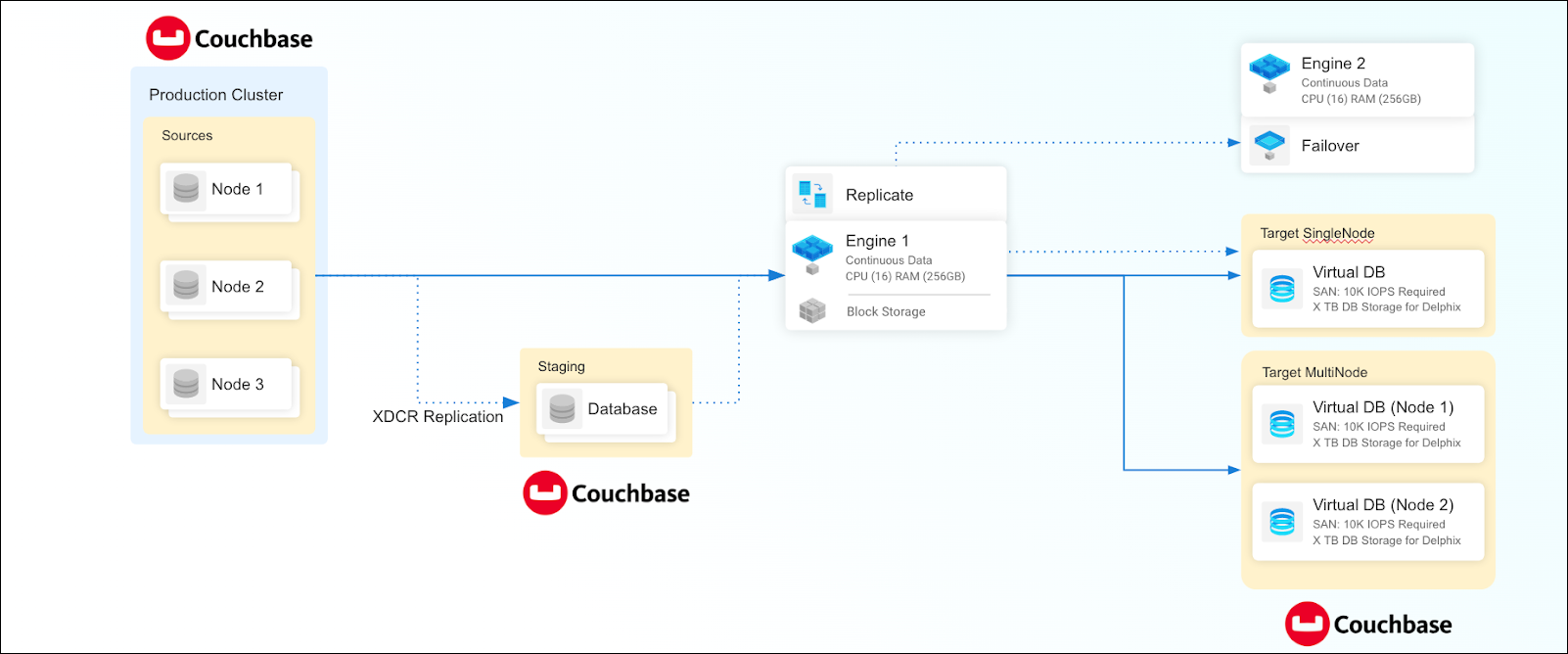Screen dimensions: 1568x654
Task: Select the Engine 2 blue cluster icon
Action: click(x=1269, y=72)
